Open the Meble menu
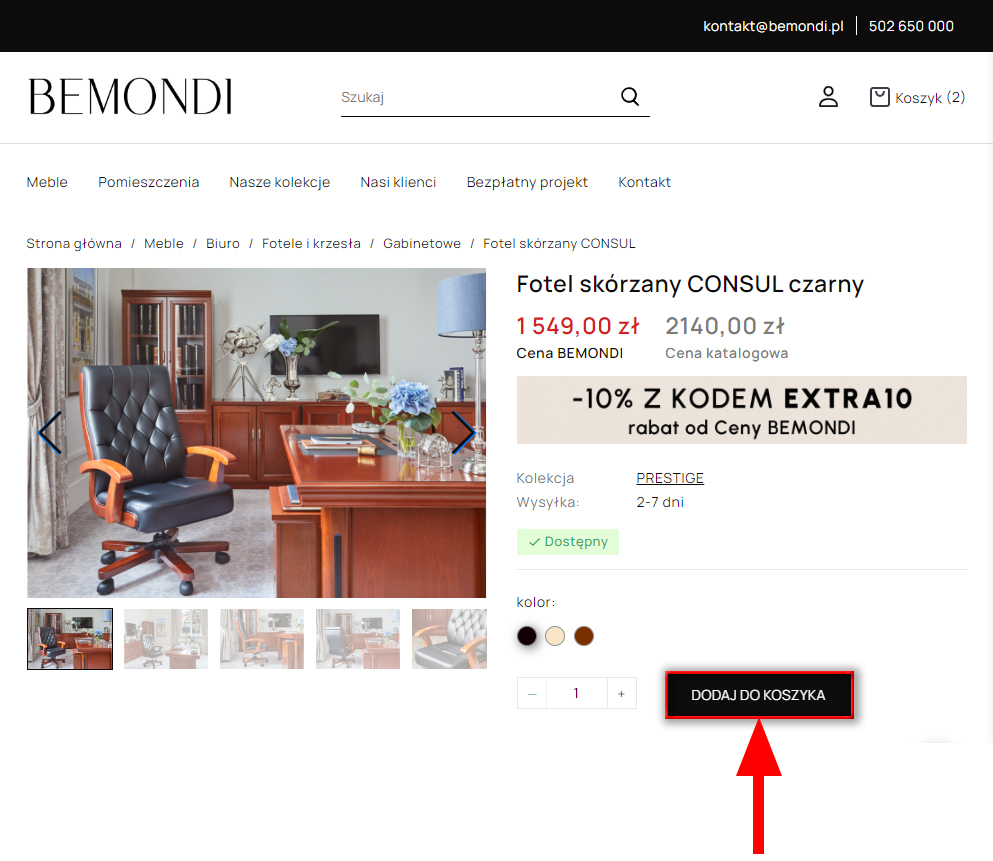 pyautogui.click(x=47, y=182)
